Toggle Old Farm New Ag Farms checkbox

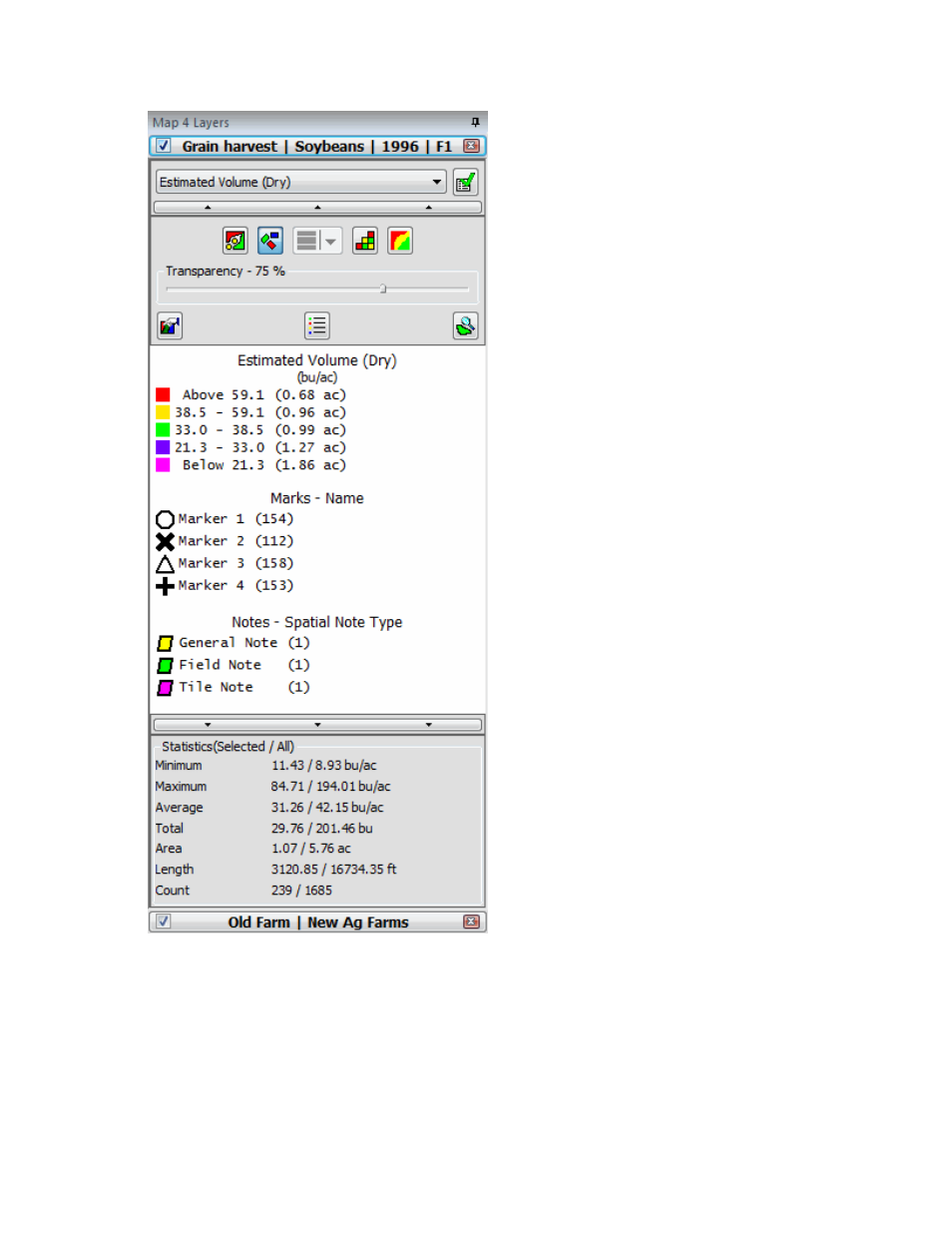pyautogui.click(x=163, y=922)
